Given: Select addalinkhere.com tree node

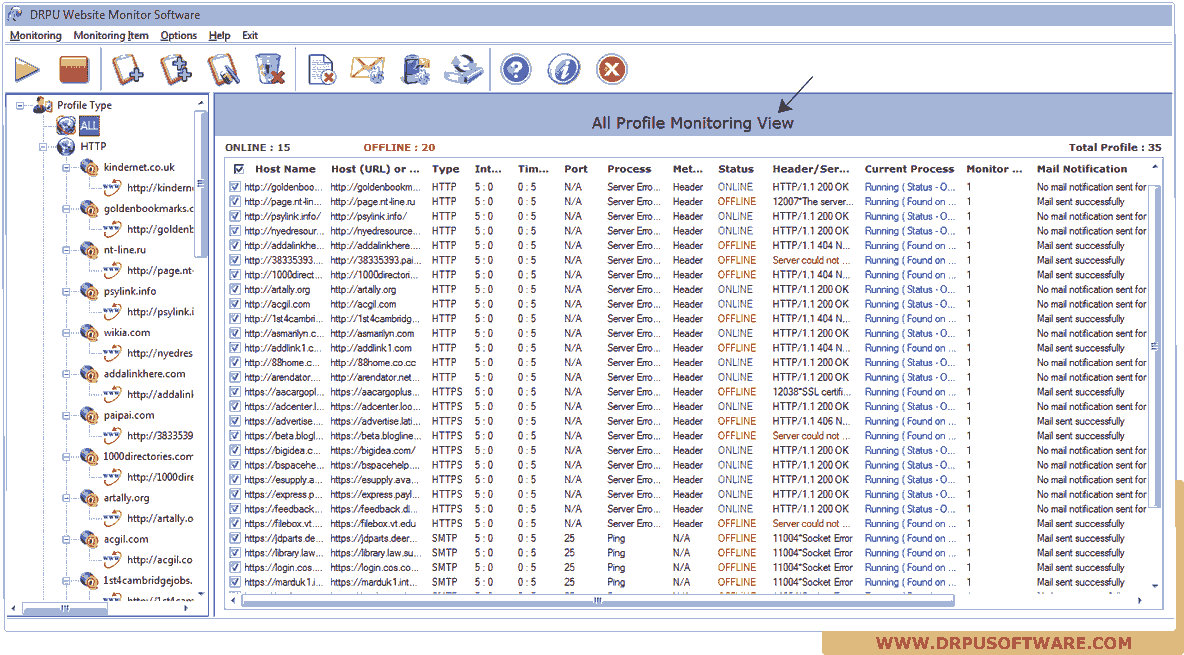Looking at the screenshot, I should 144,374.
